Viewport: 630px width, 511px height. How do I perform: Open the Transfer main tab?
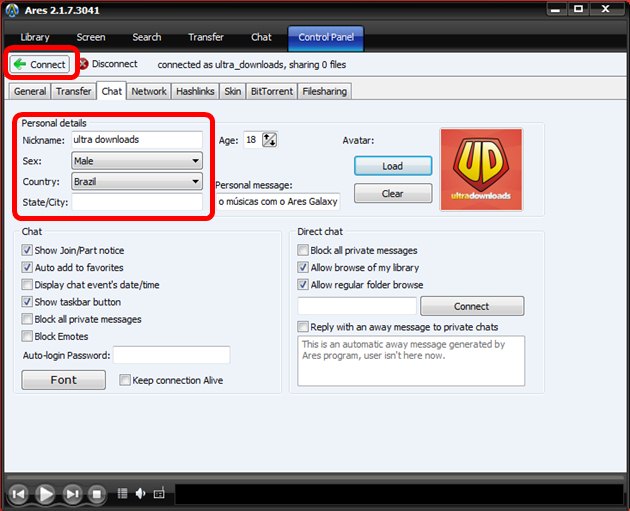(206, 37)
